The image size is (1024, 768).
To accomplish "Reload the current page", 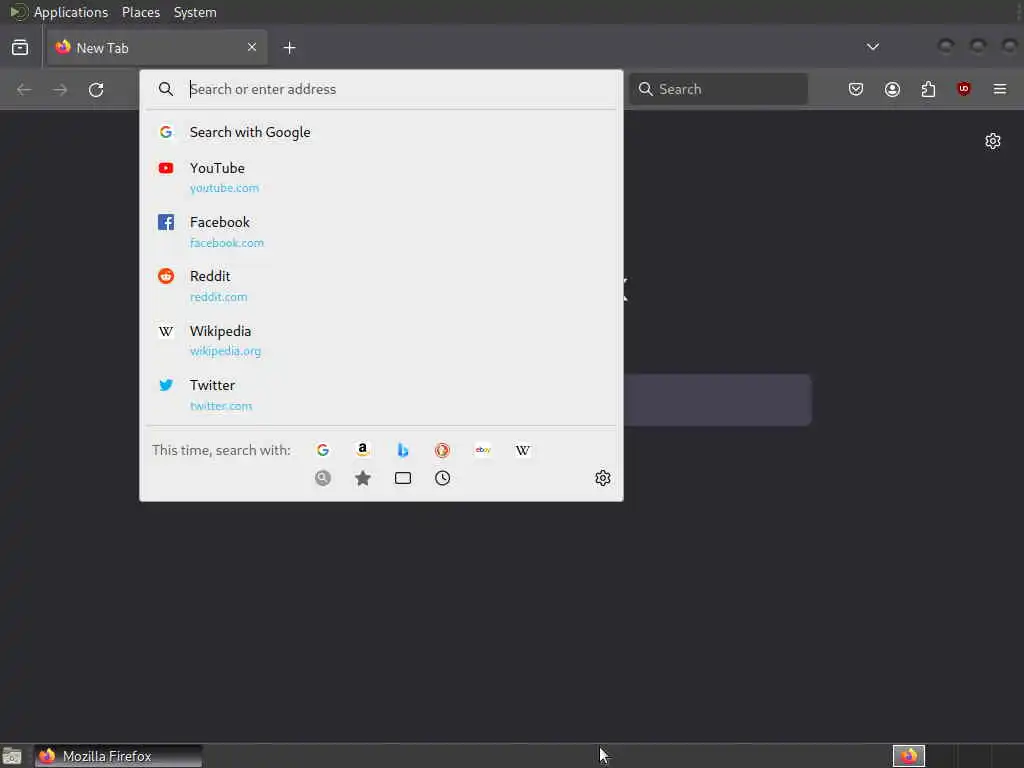I will tap(96, 89).
